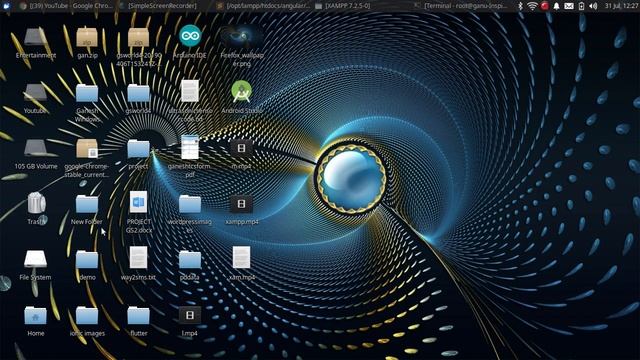640x360 pixels.
Task: Open the Youtube drive icon
Action: coord(36,93)
